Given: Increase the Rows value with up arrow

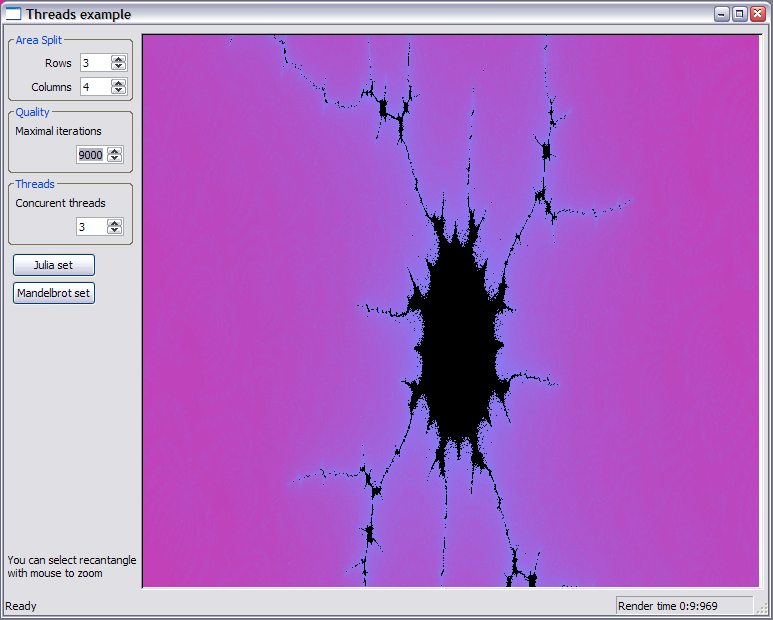Looking at the screenshot, I should [118, 59].
